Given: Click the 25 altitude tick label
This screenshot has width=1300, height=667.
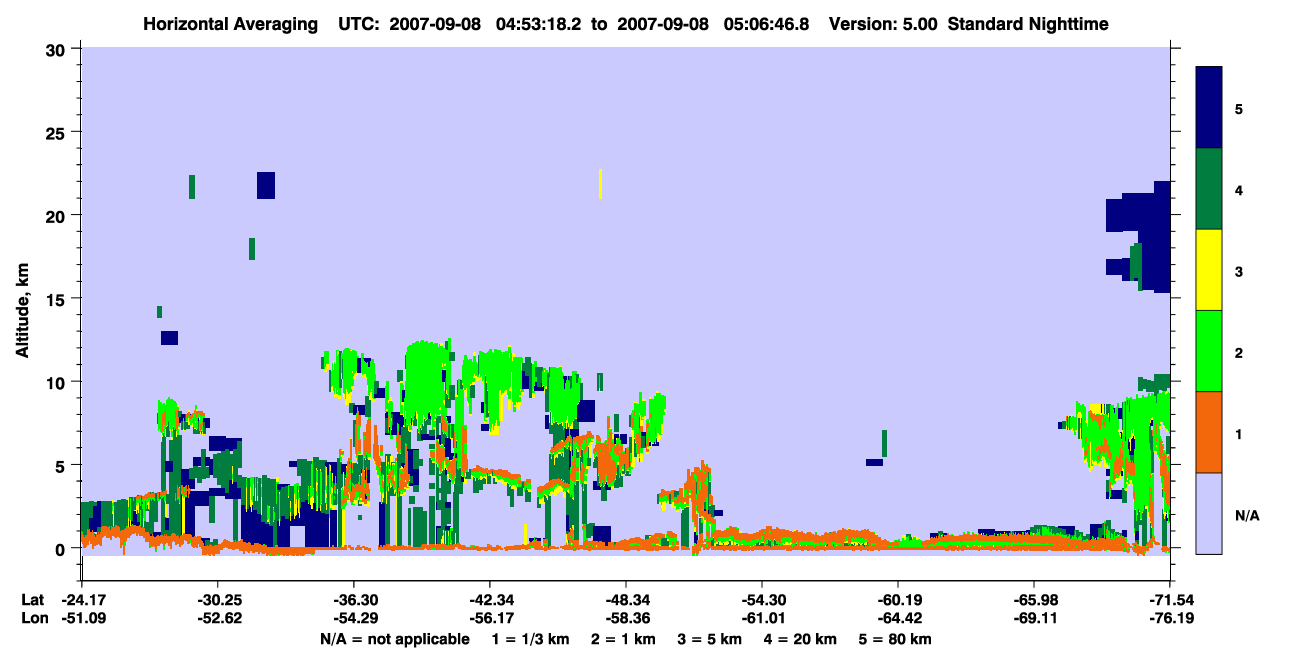Looking at the screenshot, I should tap(58, 132).
